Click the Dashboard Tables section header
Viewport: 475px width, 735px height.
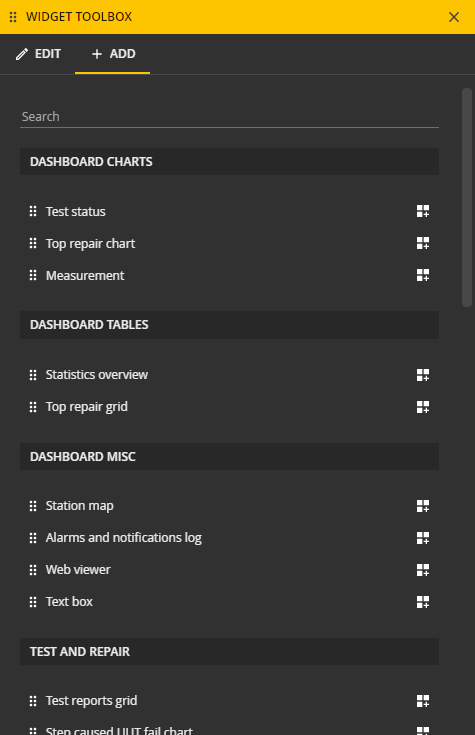(x=229, y=325)
